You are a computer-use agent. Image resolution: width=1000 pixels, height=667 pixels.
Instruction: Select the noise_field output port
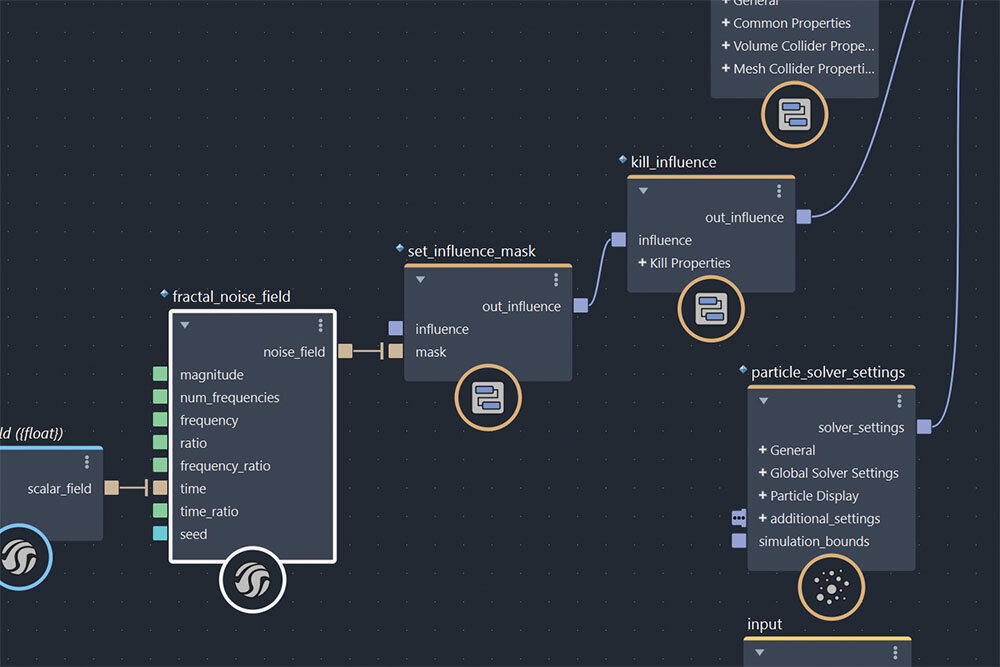click(345, 351)
